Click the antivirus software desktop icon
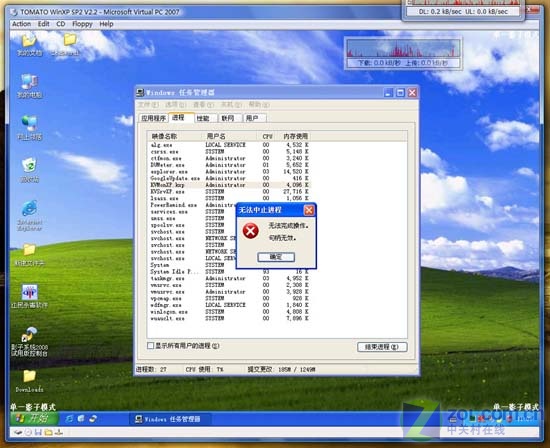This screenshot has height=448, width=550. click(29, 296)
